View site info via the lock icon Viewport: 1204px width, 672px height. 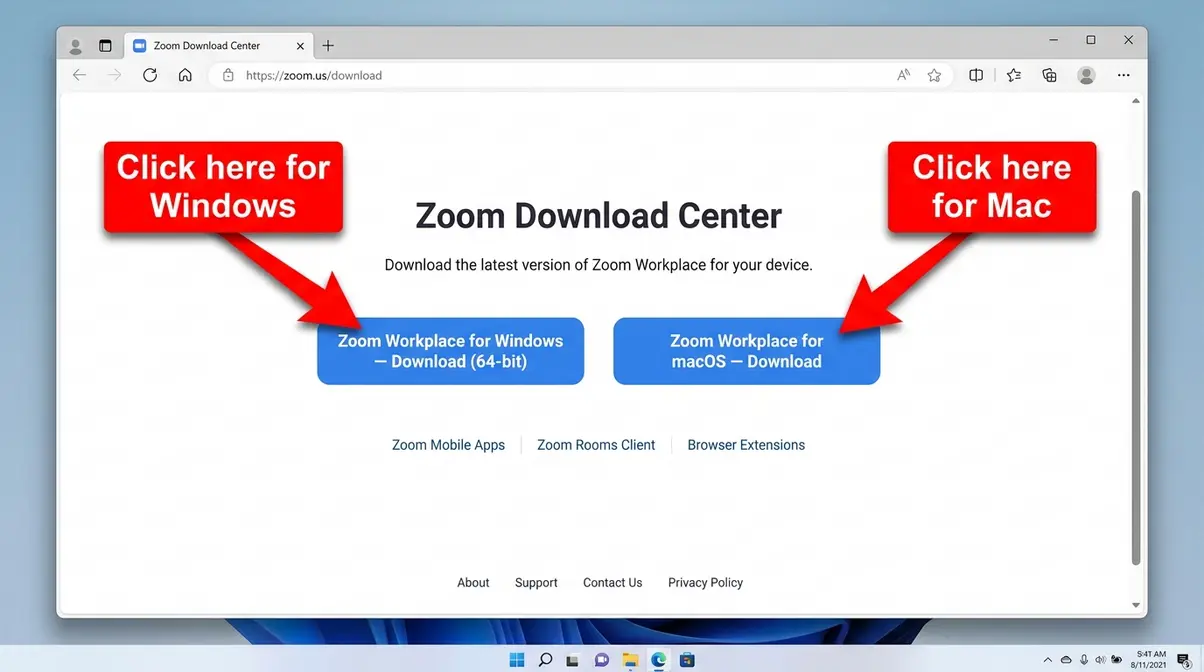pos(228,75)
